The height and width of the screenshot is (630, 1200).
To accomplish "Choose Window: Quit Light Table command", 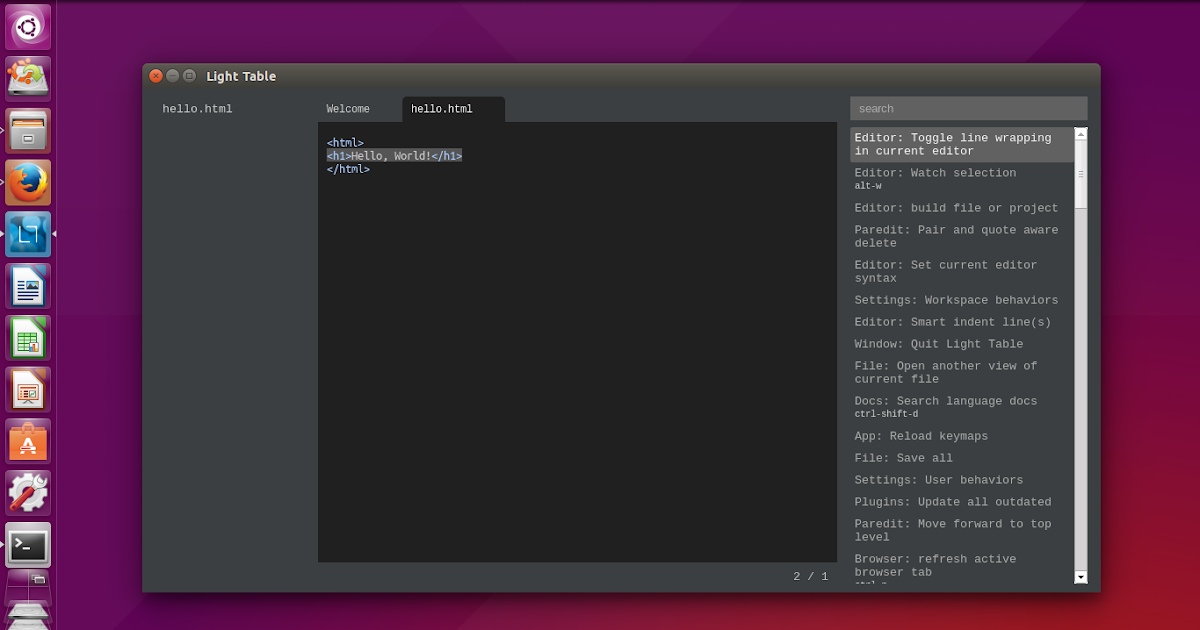I will [x=938, y=343].
